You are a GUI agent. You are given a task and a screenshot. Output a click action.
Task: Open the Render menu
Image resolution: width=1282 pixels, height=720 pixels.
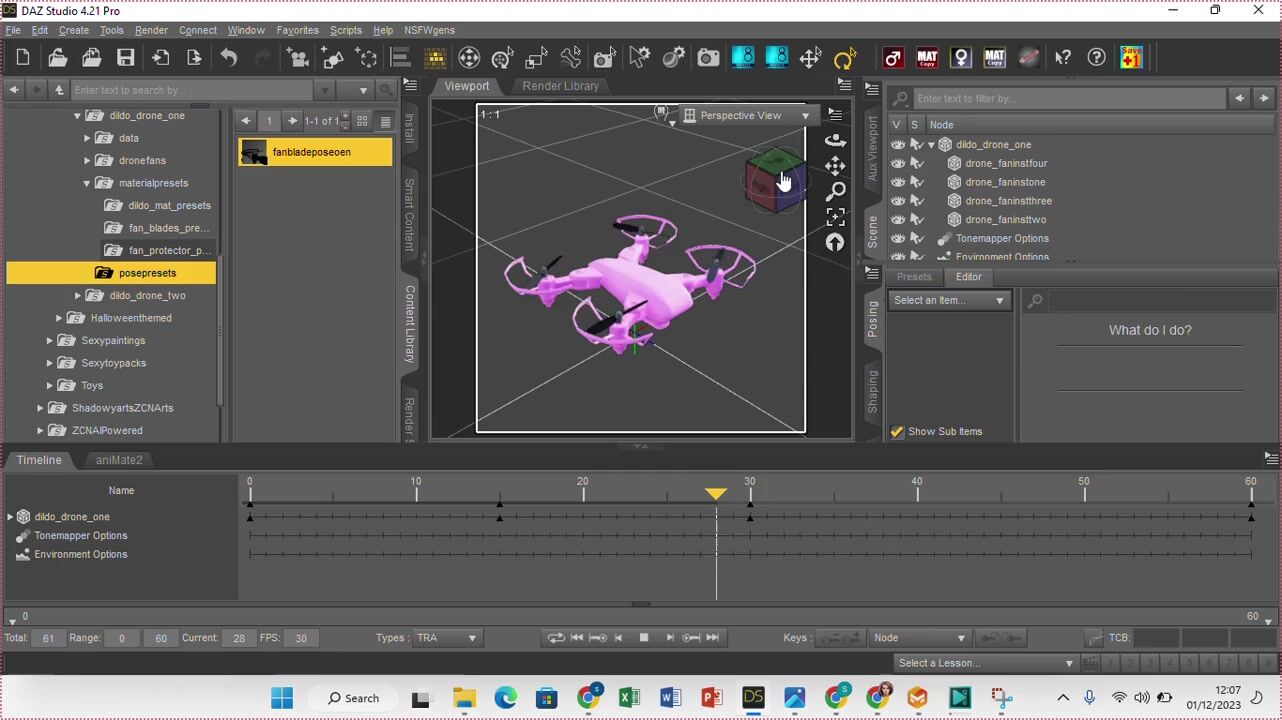tap(151, 30)
